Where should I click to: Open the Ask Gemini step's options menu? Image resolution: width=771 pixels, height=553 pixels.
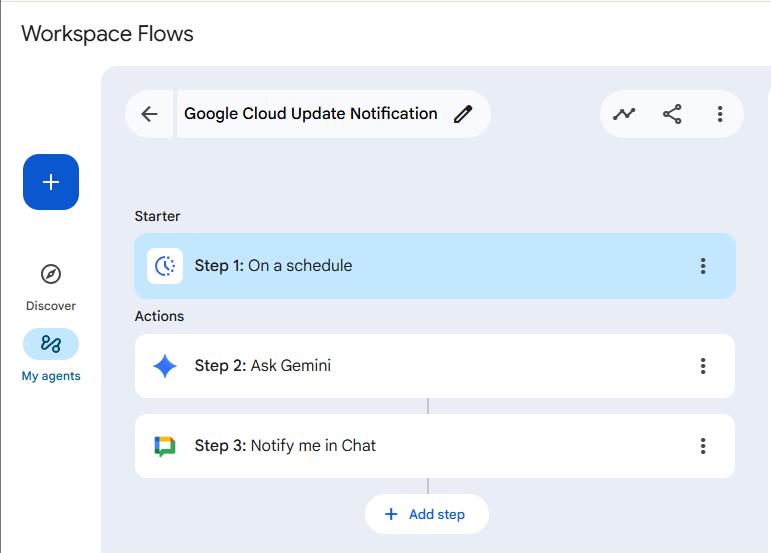703,366
